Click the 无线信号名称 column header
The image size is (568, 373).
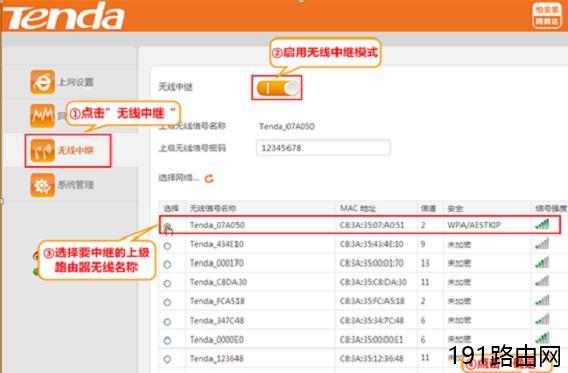pos(213,208)
